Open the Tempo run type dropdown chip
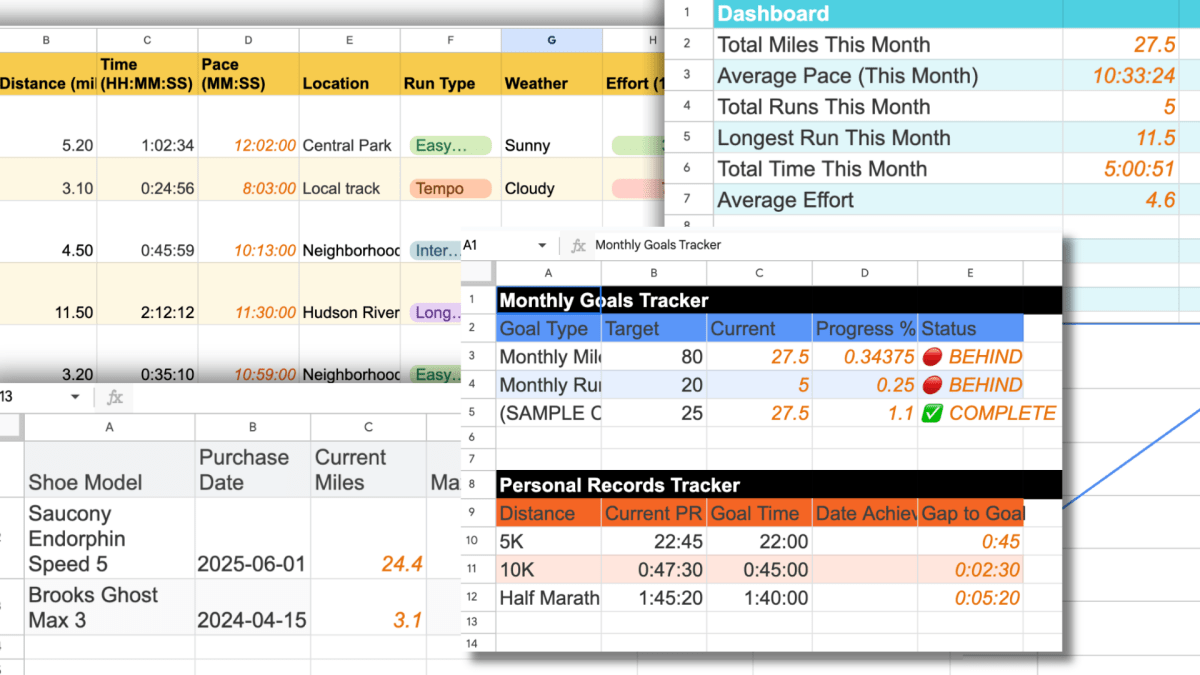 pyautogui.click(x=450, y=188)
